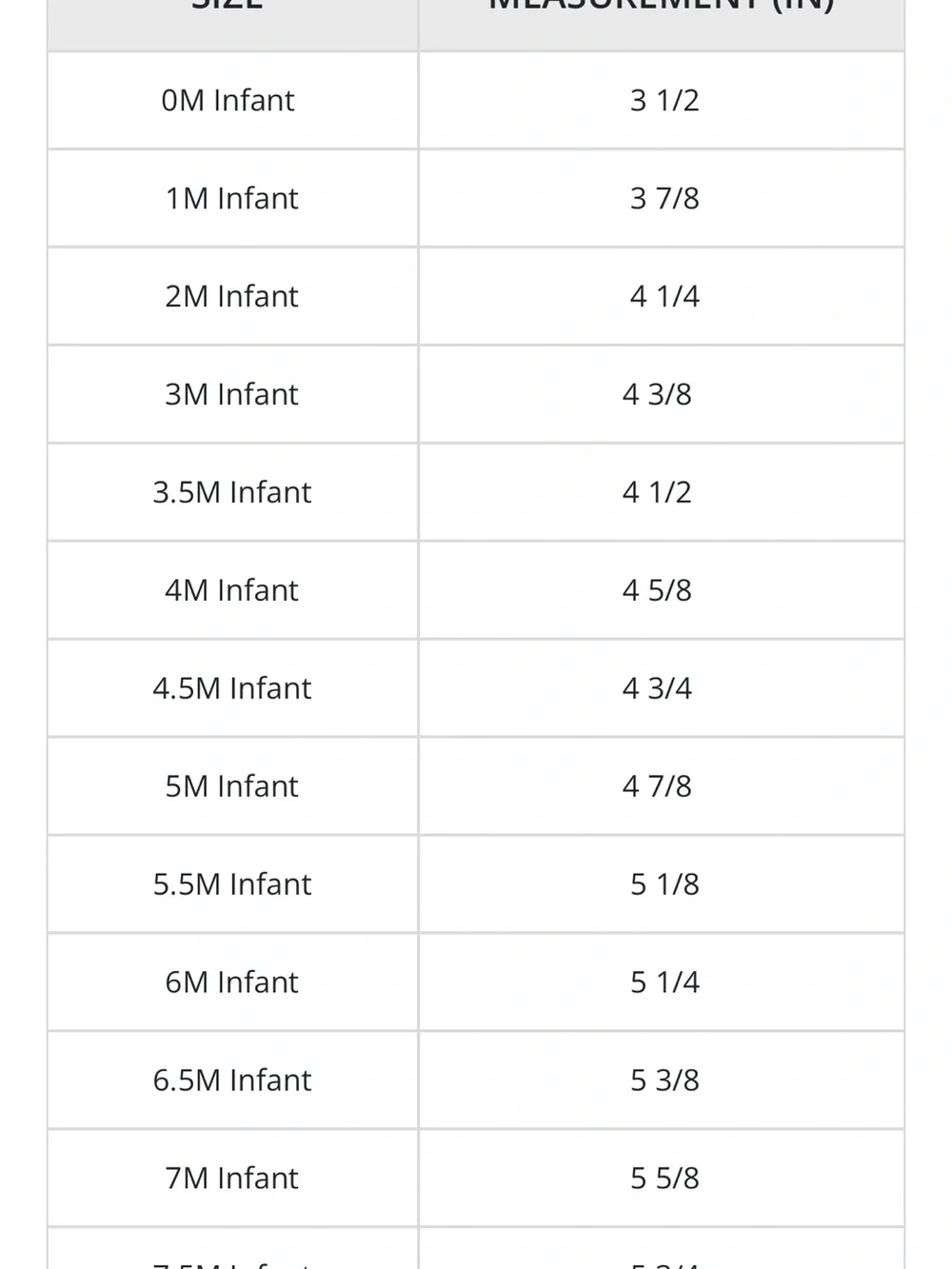
Task: Select the 5.5M Infant row label
Action: coord(231,884)
